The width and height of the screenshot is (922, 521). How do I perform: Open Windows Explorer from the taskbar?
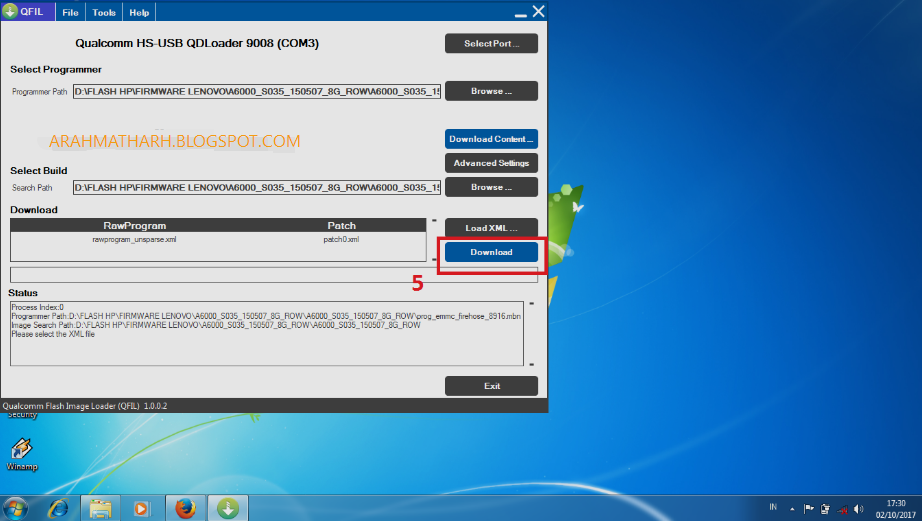pos(101,508)
